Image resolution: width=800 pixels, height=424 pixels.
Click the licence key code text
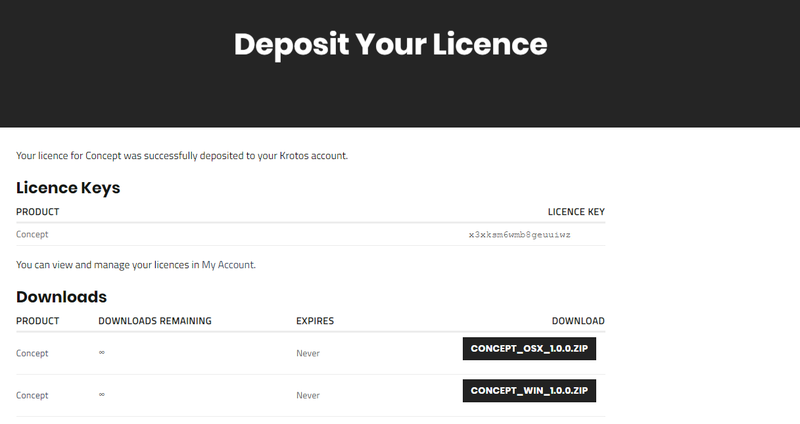(x=520, y=234)
